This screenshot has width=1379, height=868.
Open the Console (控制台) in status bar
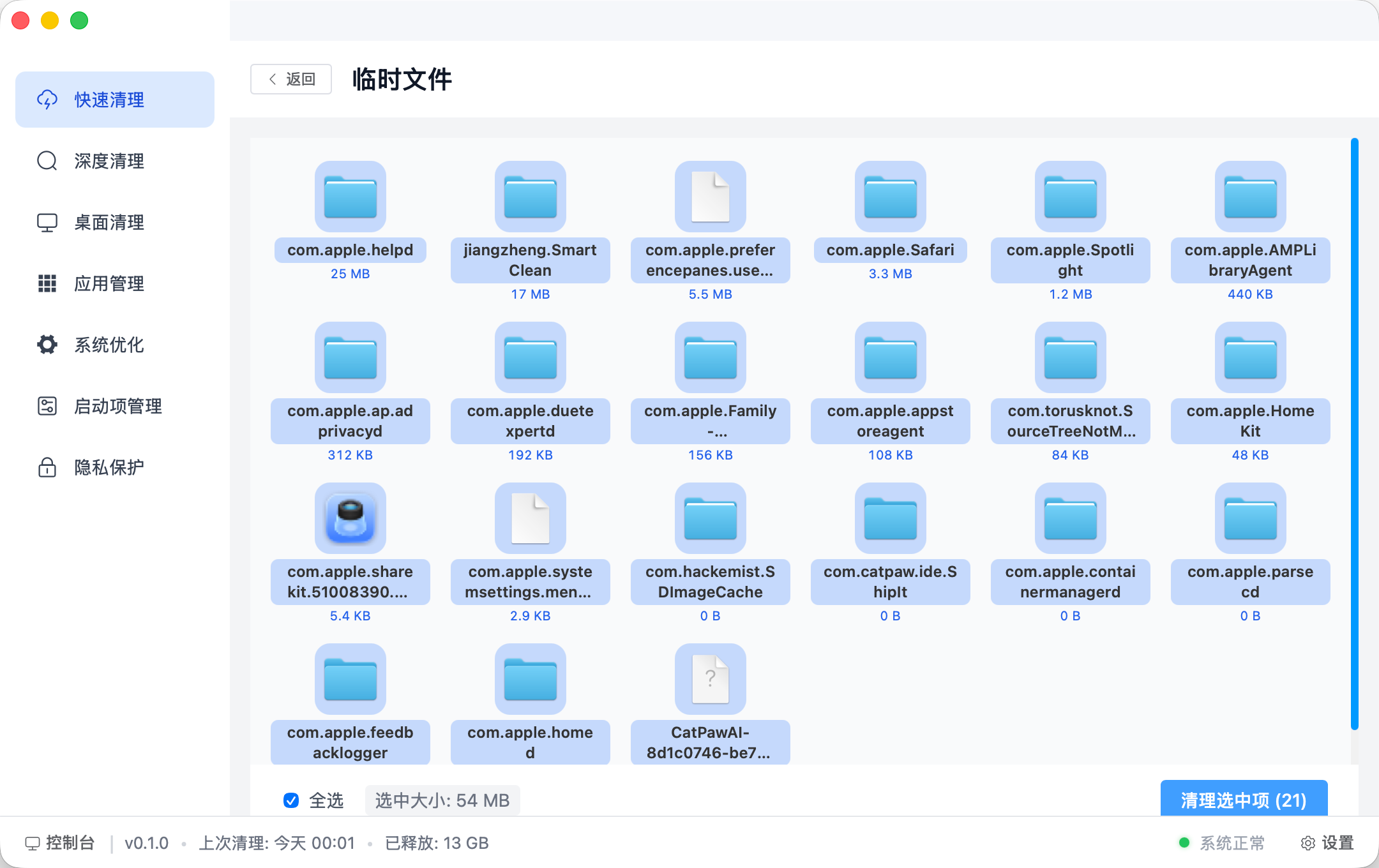coord(60,843)
